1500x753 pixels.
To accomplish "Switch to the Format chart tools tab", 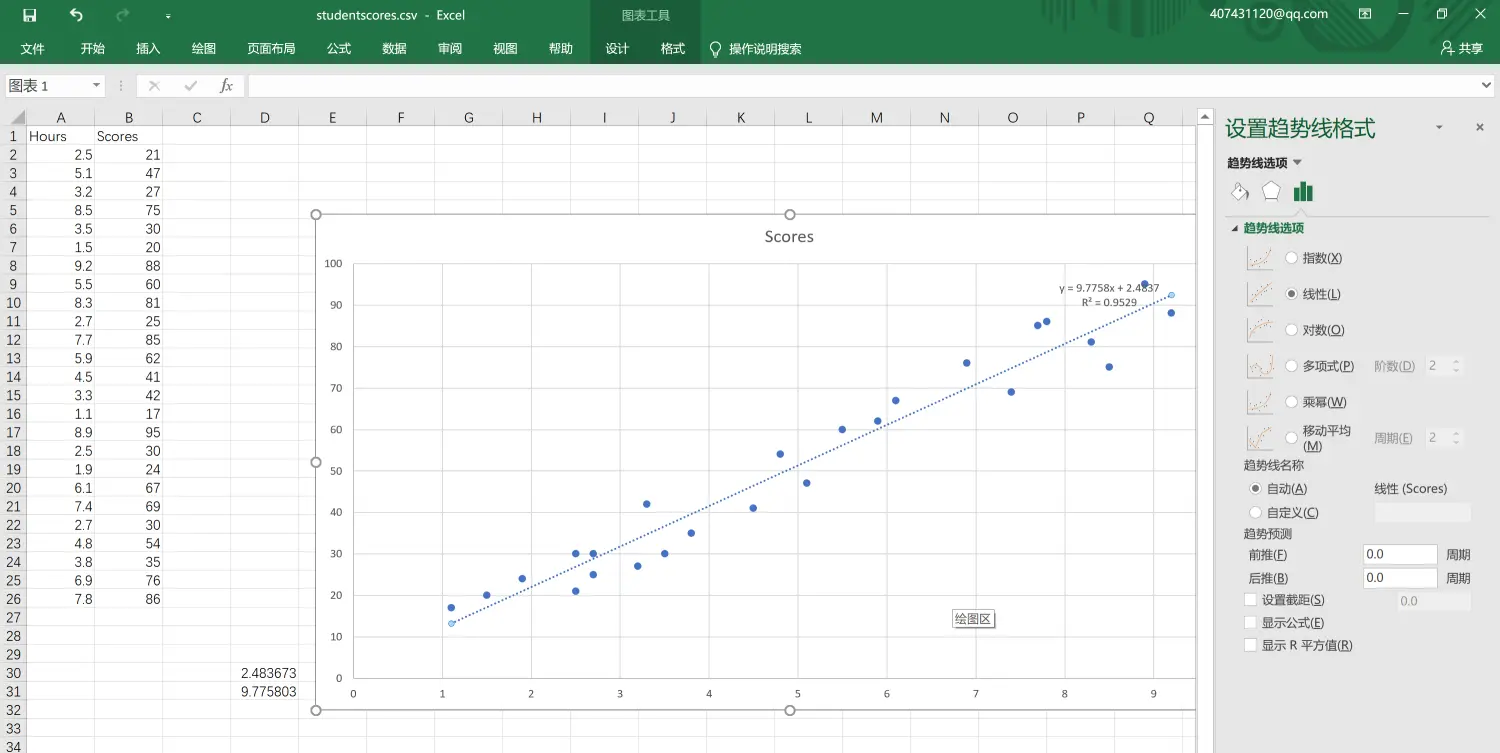I will click(673, 49).
